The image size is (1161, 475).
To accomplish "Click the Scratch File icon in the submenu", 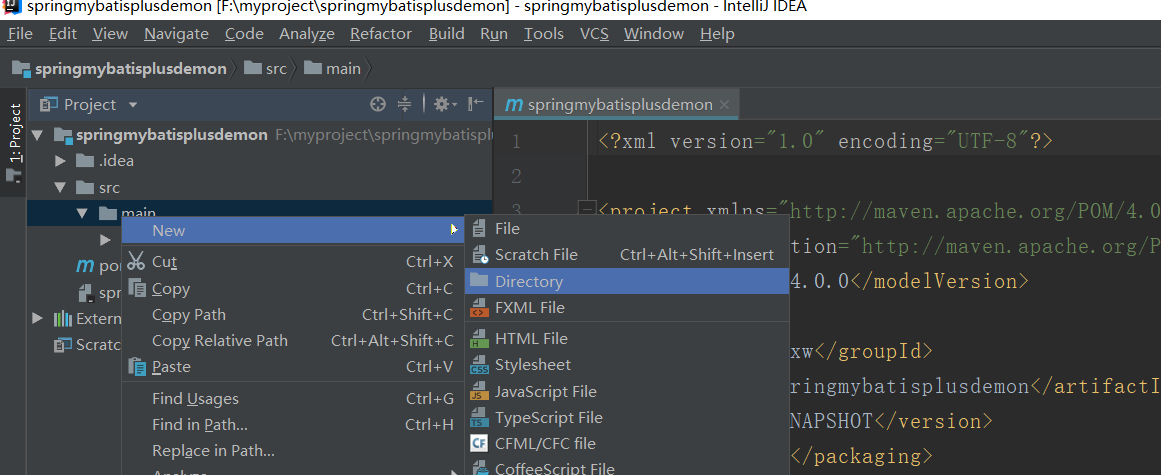I will [x=480, y=255].
